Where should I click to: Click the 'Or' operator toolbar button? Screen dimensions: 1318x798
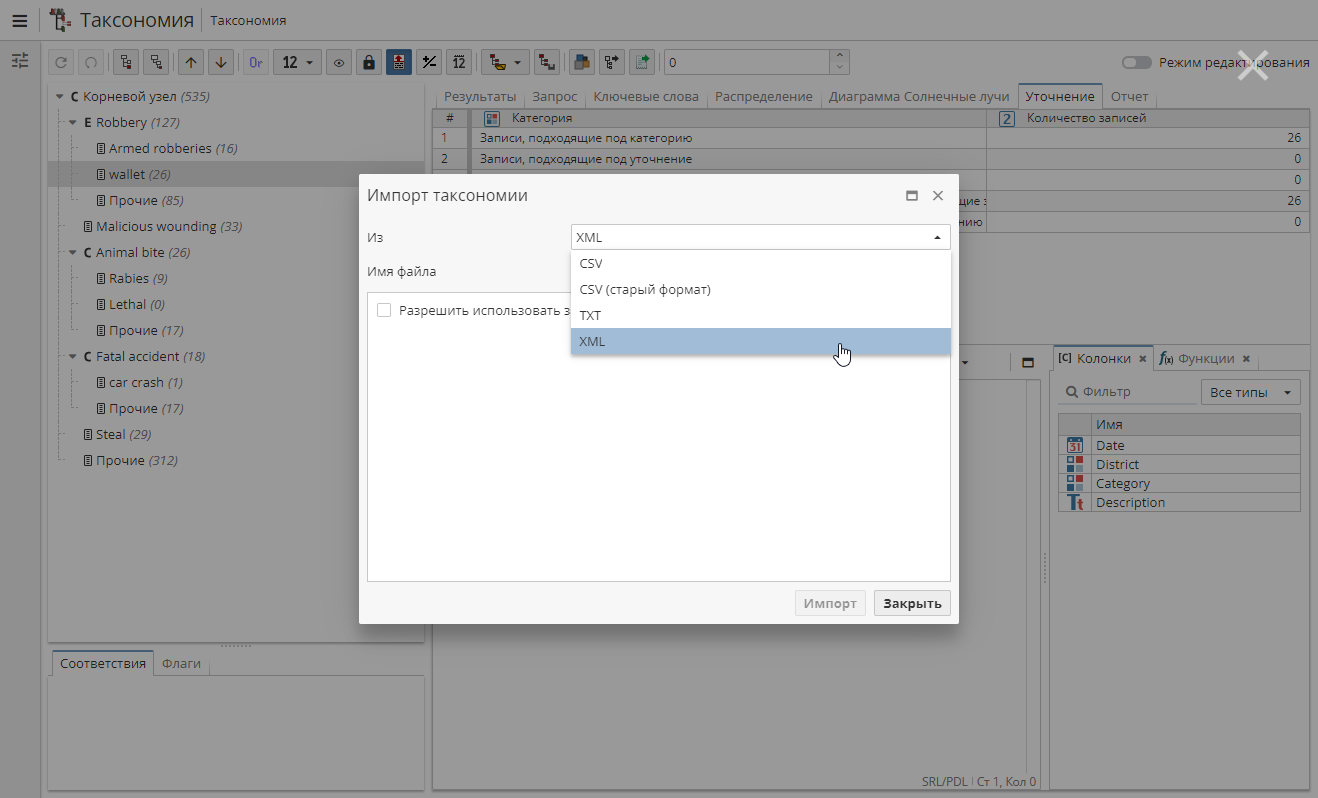point(256,62)
